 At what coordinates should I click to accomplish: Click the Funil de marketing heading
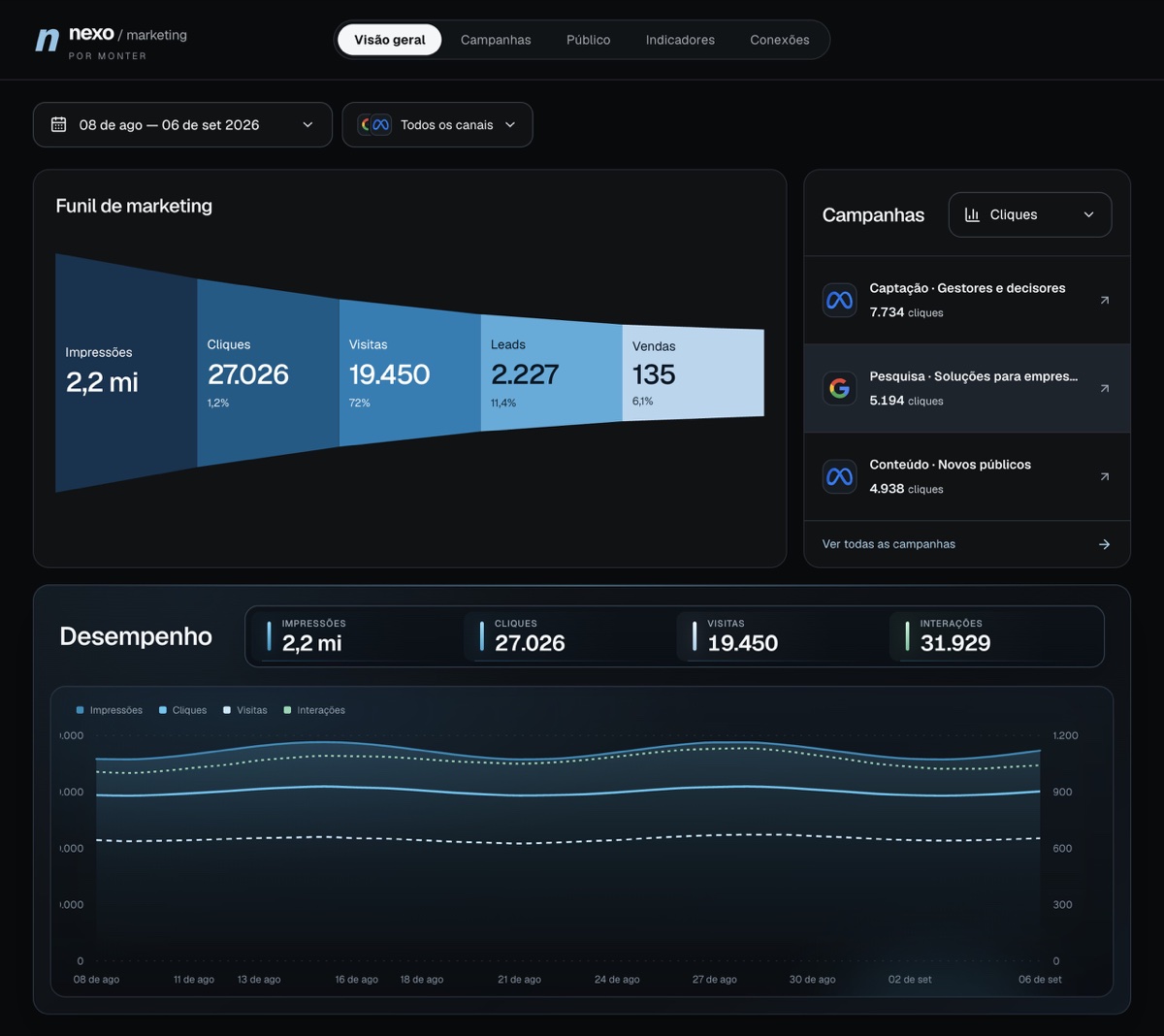click(134, 206)
